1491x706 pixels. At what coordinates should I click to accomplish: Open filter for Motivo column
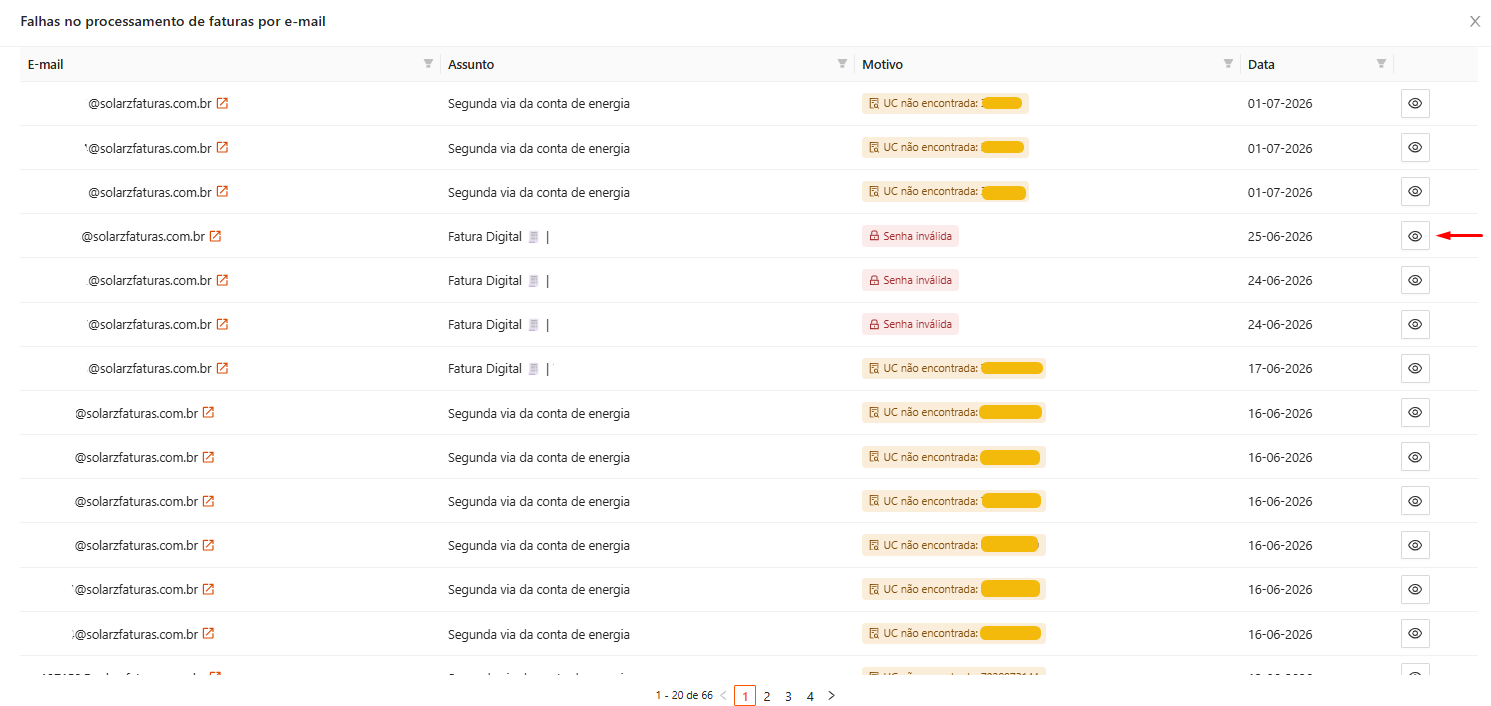1228,64
